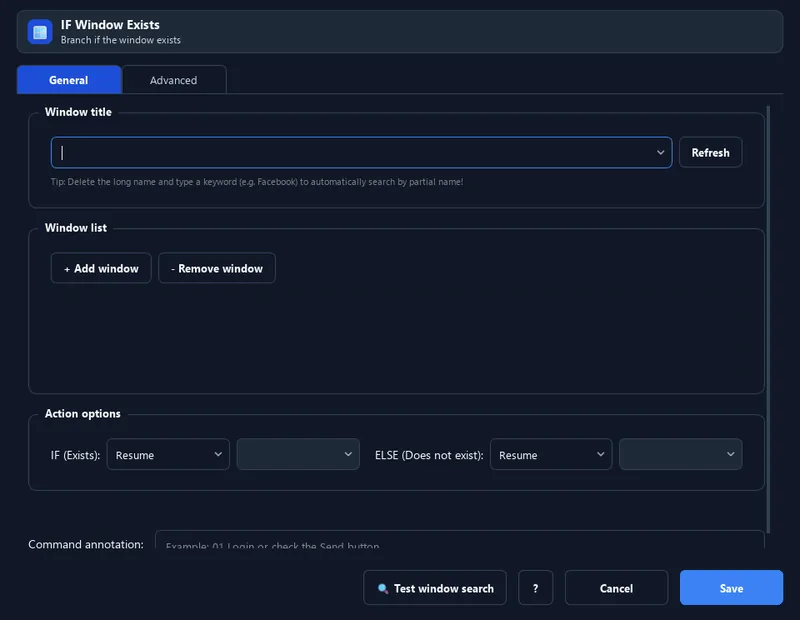Screen dimensions: 800x620
Task: Click the magnifier icon on Test window search
Action: 383,588
